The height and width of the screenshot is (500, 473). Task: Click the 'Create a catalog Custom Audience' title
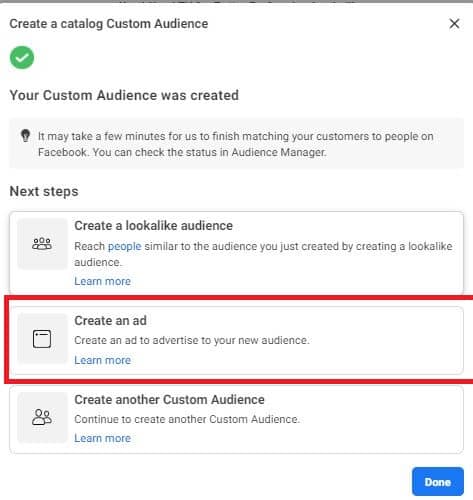click(109, 24)
